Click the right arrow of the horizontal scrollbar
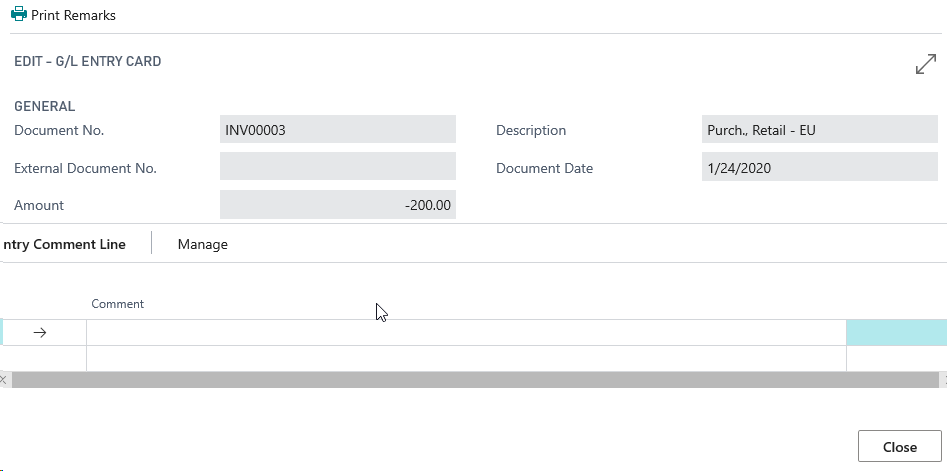Screen dimensions: 947x471 (943, 380)
